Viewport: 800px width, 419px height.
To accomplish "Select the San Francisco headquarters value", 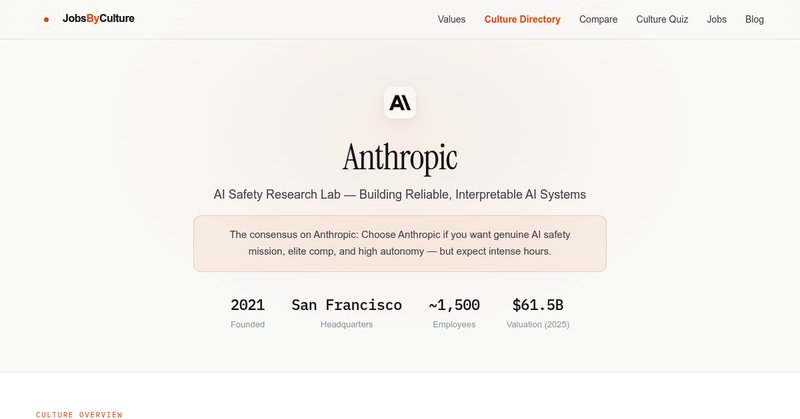I will (347, 305).
